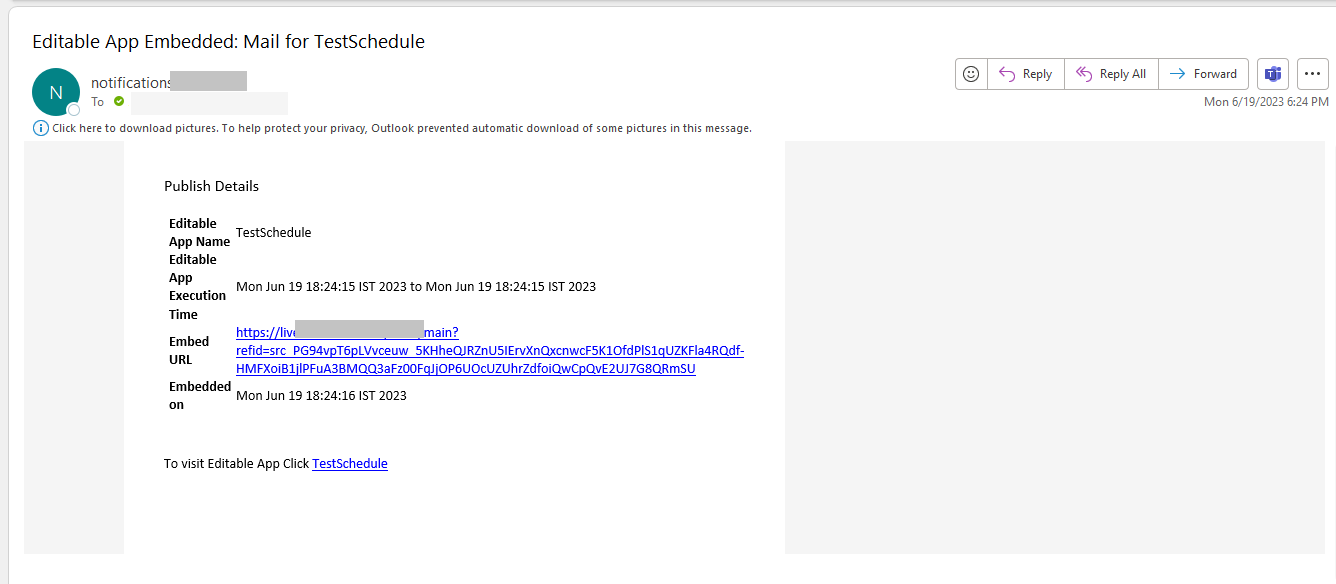
Task: Open the more actions ellipsis menu
Action: (1313, 74)
